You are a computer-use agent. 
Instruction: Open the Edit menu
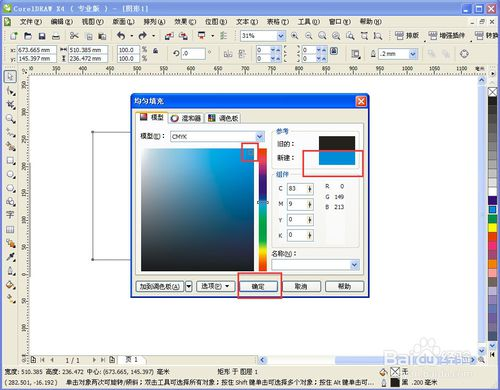[61, 22]
